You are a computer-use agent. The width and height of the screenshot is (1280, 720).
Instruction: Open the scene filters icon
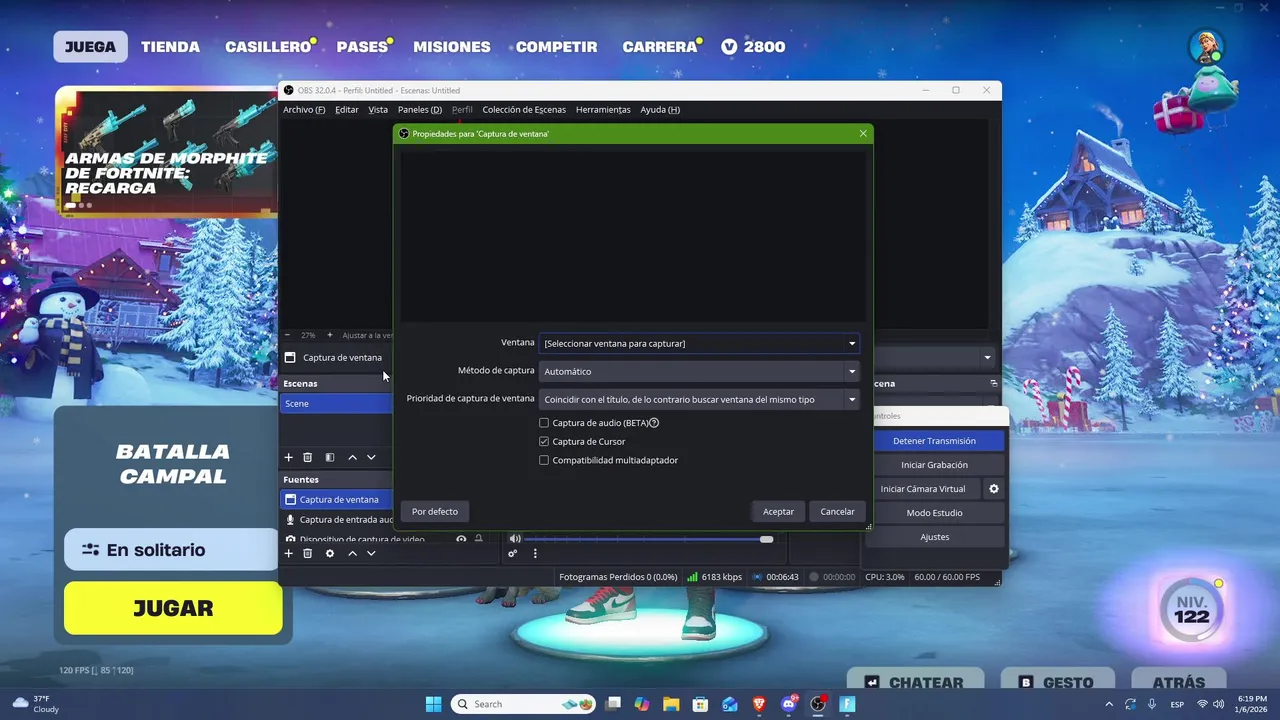(x=330, y=457)
